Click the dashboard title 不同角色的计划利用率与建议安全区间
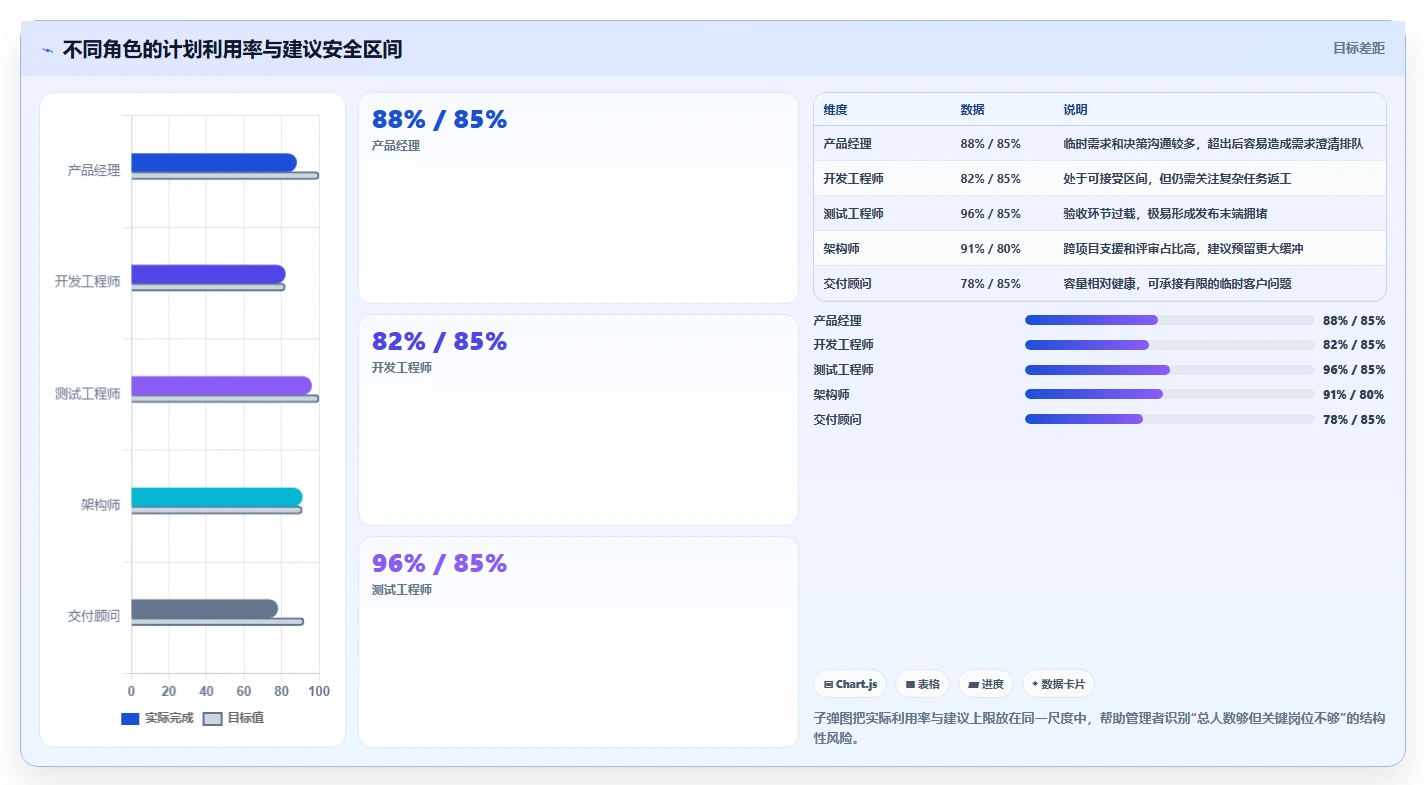This screenshot has height=785, width=1426. tap(233, 49)
